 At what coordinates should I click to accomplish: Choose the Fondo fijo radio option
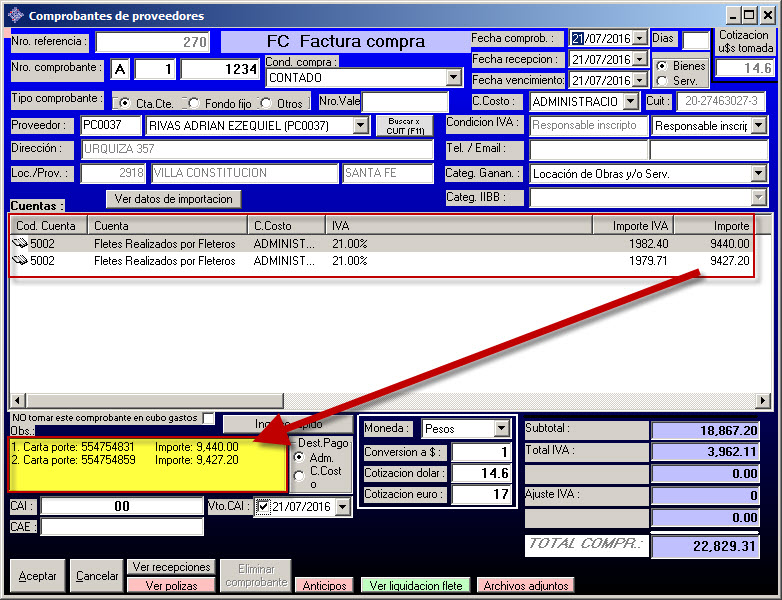tap(194, 103)
